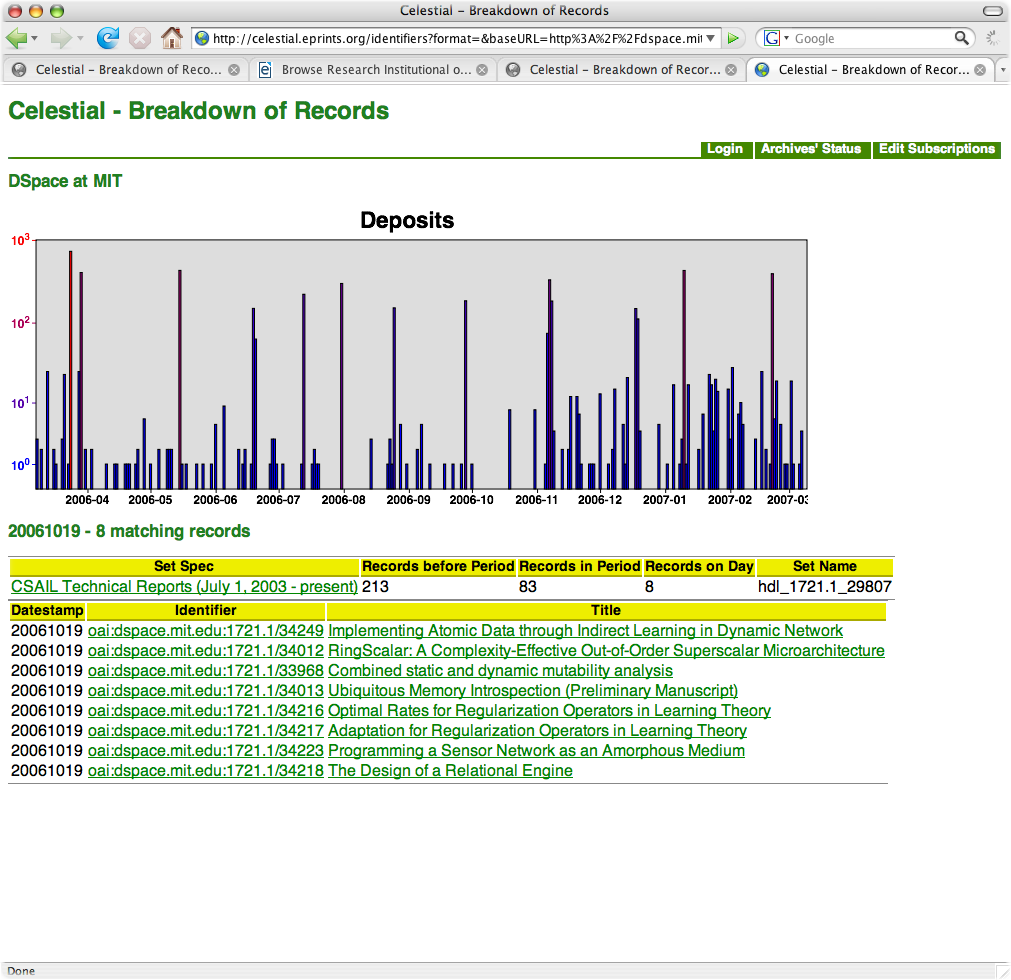Open 'Programming a Sensor Network' link

point(536,750)
